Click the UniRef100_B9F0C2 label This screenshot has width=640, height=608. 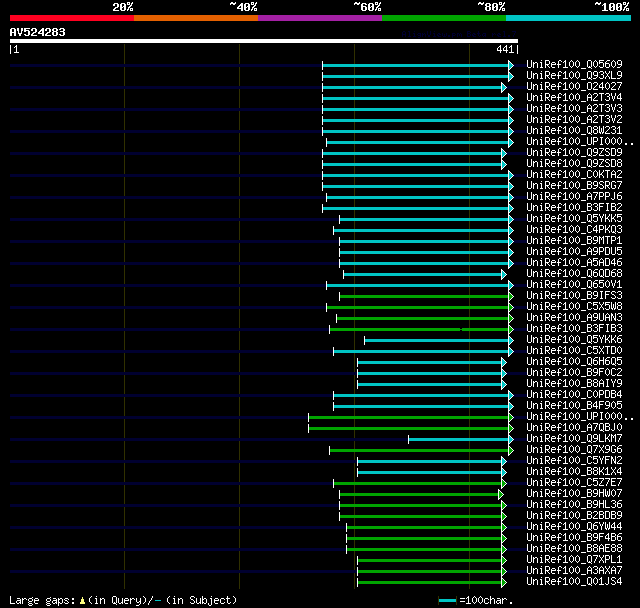[x=574, y=373]
